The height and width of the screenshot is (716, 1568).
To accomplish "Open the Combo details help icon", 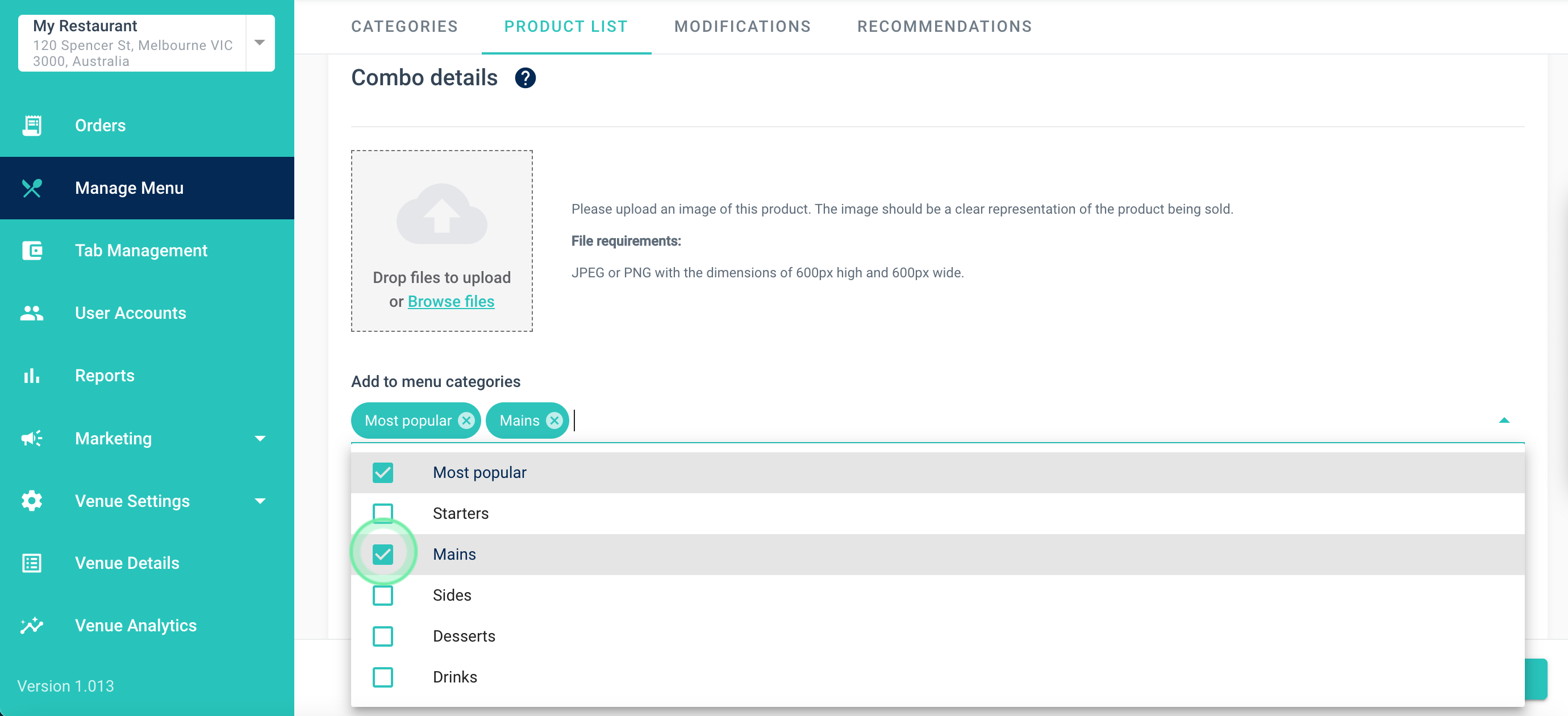I will click(x=525, y=78).
